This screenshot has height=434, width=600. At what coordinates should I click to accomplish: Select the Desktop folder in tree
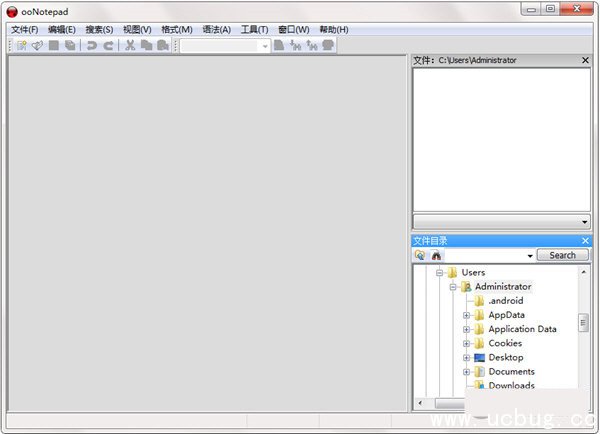[x=505, y=357]
